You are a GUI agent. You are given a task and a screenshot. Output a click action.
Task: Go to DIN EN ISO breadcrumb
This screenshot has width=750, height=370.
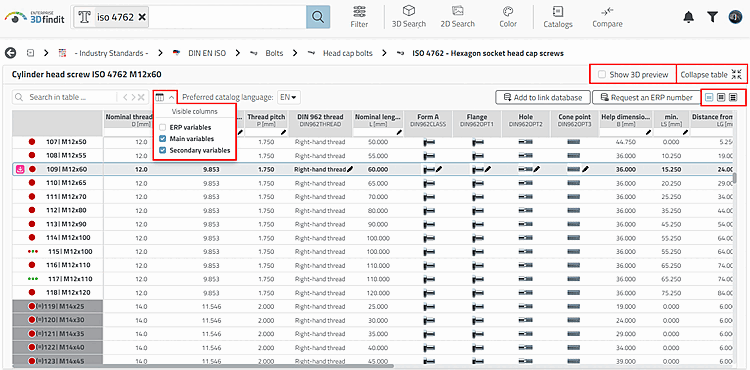206,53
